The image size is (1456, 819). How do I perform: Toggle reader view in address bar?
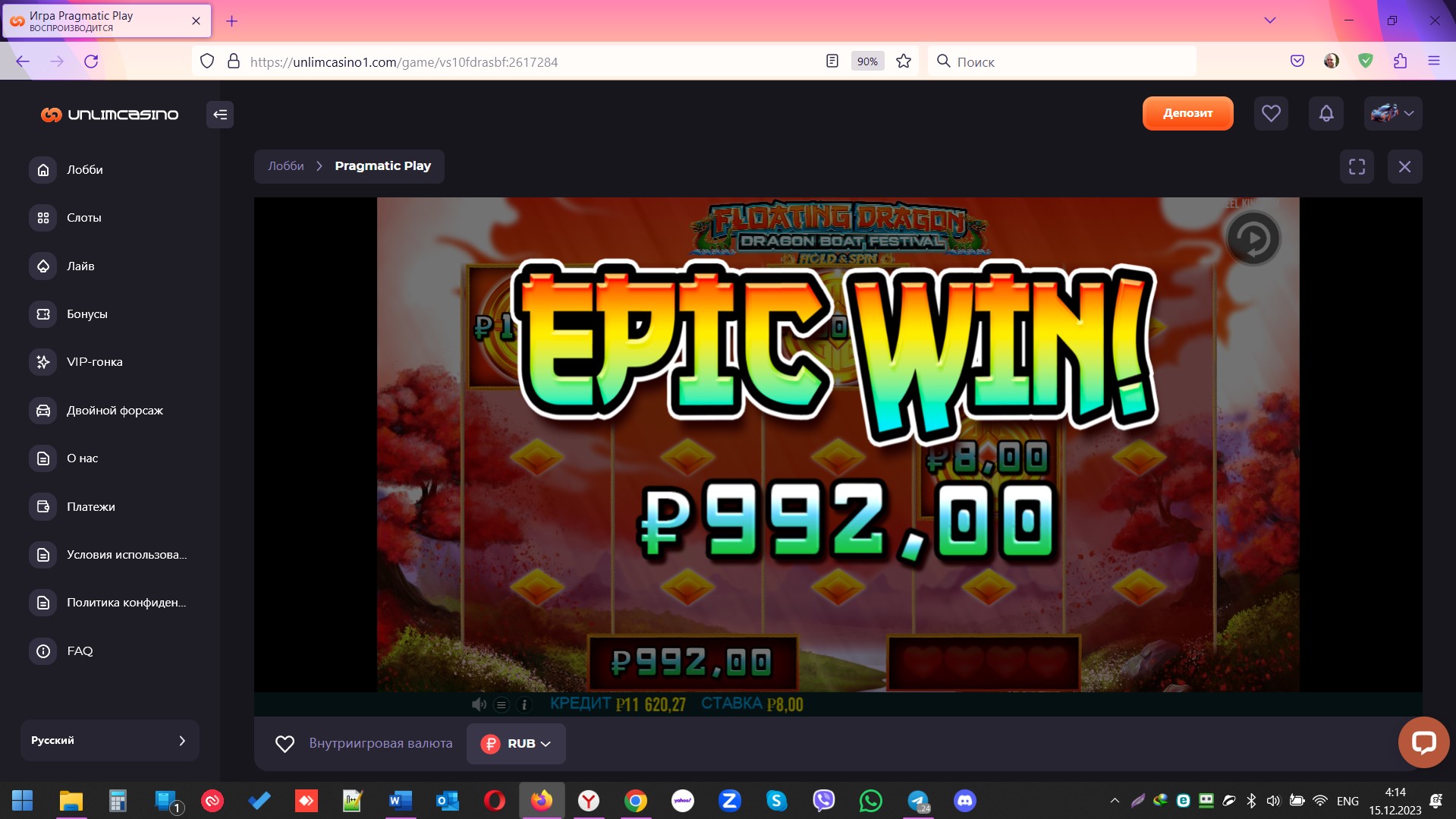(x=832, y=61)
